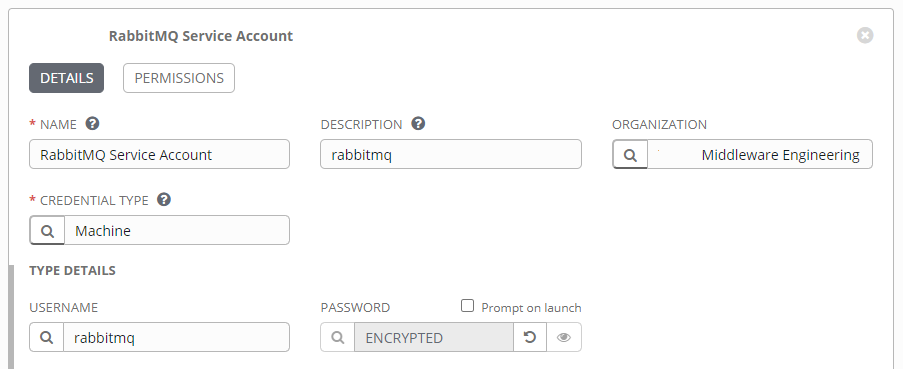903x369 pixels.
Task: Show the password using the eye icon
Action: (x=564, y=337)
